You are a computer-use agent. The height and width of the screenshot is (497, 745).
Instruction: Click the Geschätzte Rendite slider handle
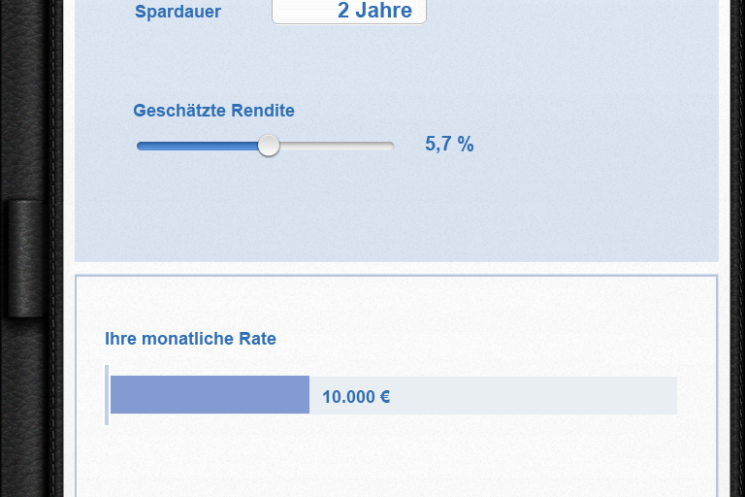(x=268, y=145)
